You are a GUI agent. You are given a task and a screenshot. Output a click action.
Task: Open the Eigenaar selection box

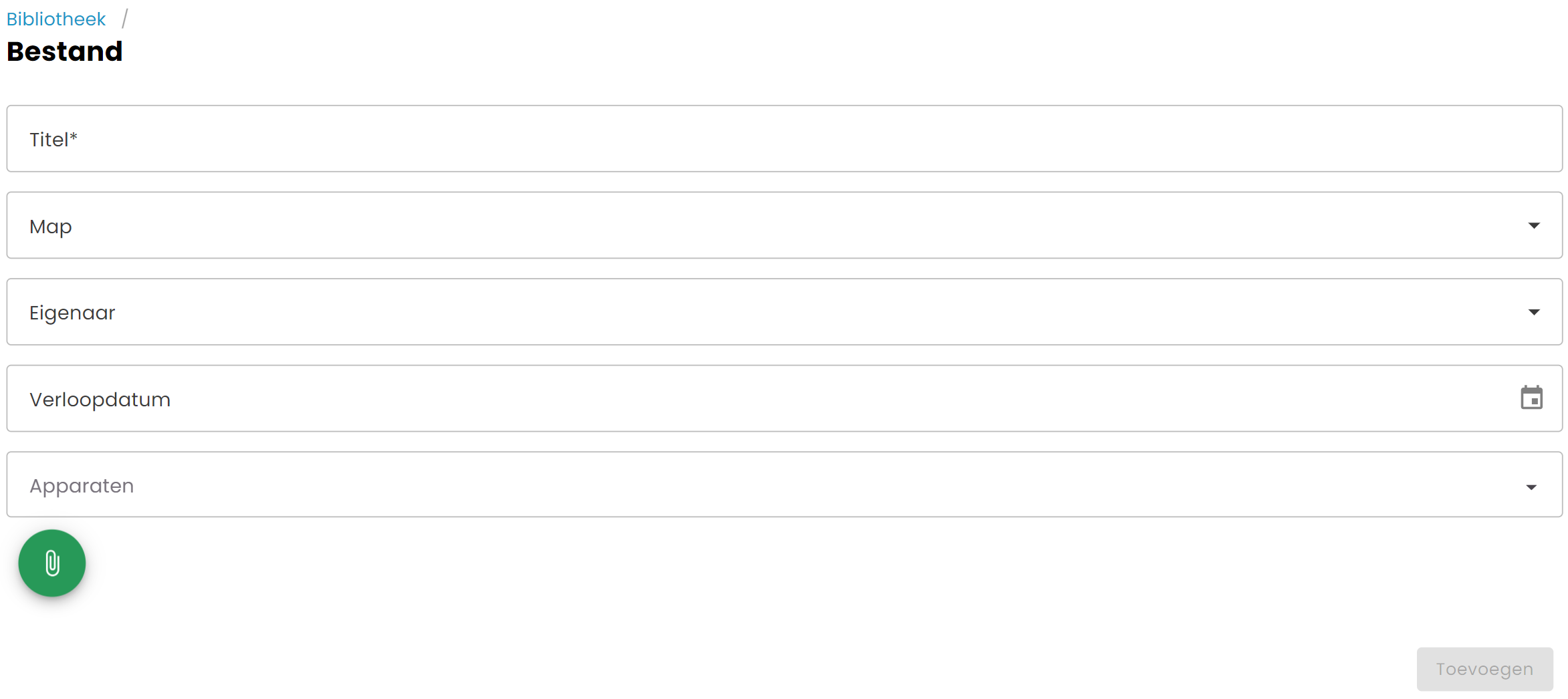tap(785, 312)
